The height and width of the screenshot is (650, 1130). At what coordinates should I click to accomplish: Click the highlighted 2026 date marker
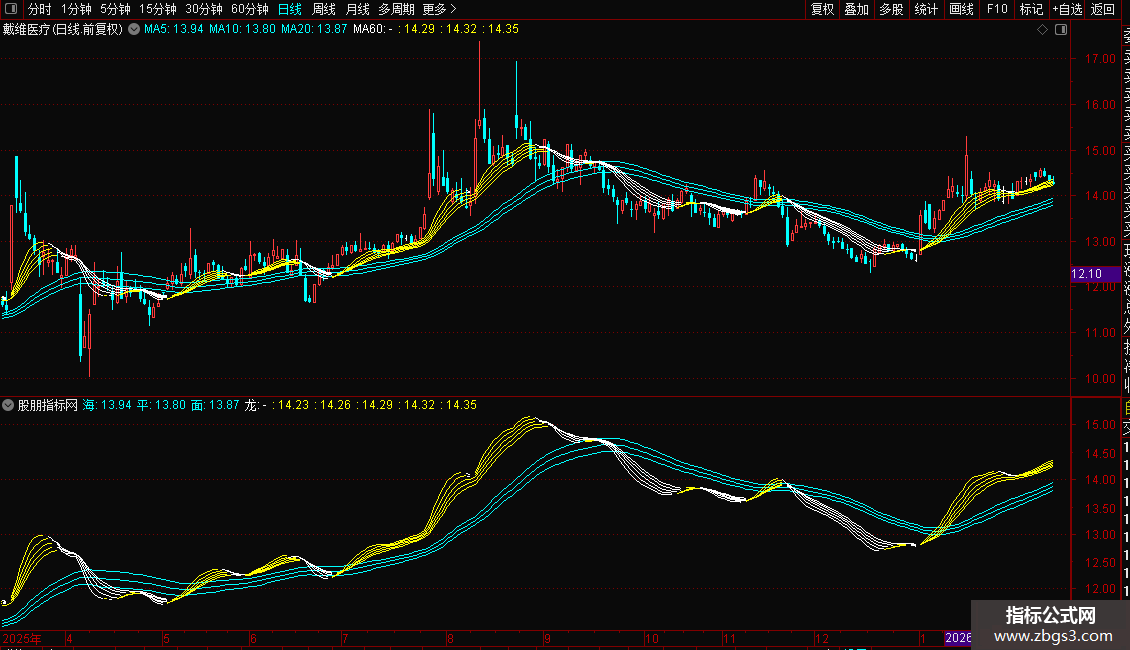958,638
